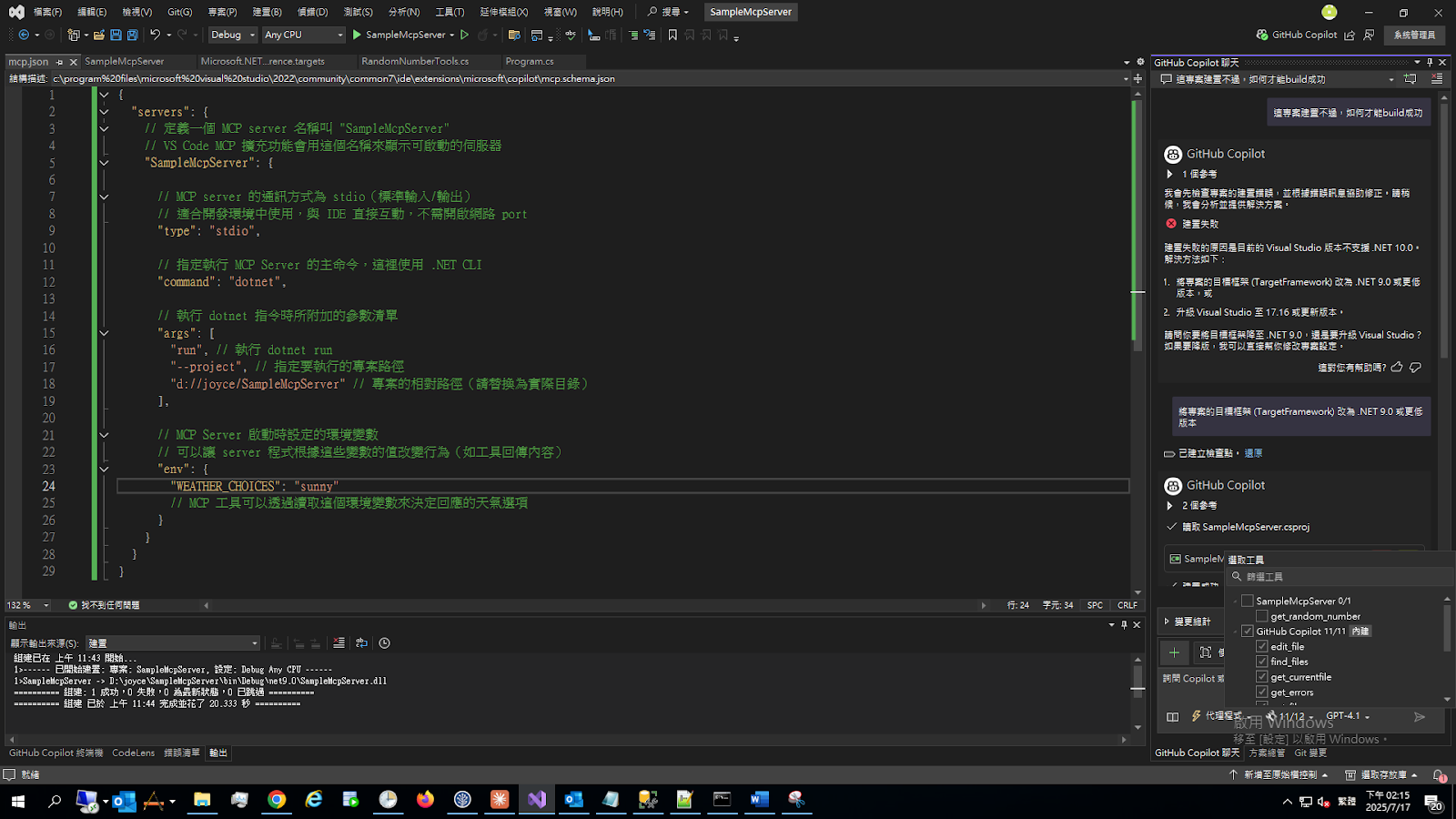The image size is (1456, 819).
Task: Click the Copilot send message arrow
Action: click(1419, 717)
